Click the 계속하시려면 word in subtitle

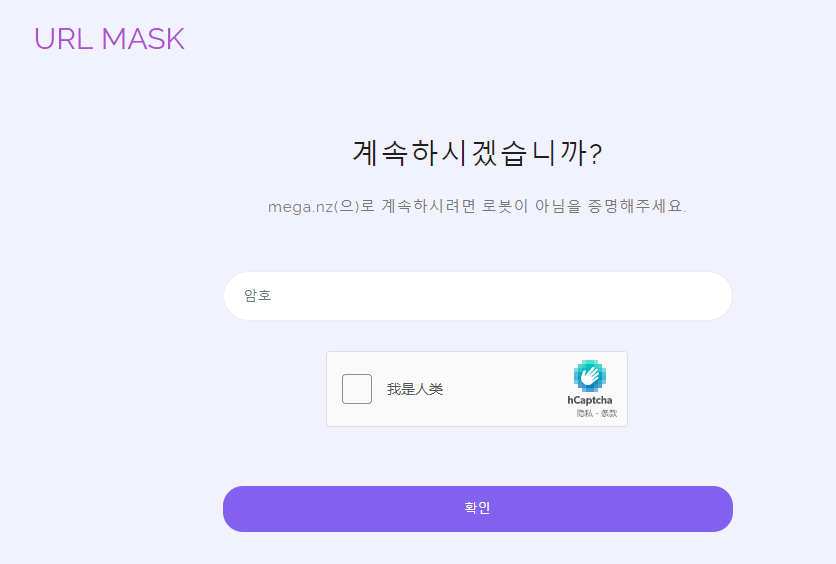tap(428, 206)
